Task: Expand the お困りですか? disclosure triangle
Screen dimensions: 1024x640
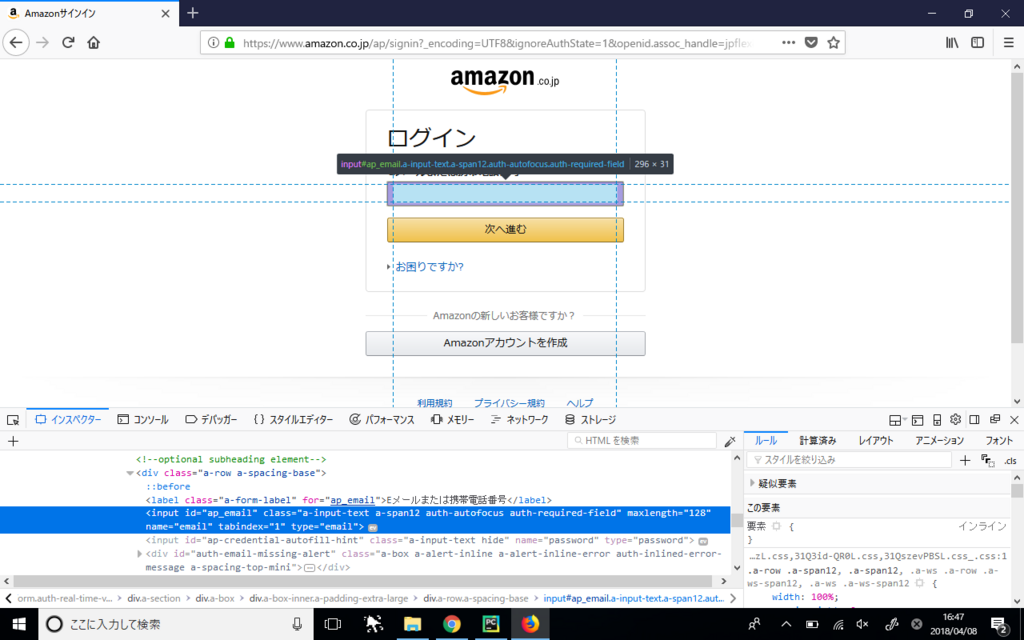Action: click(388, 267)
